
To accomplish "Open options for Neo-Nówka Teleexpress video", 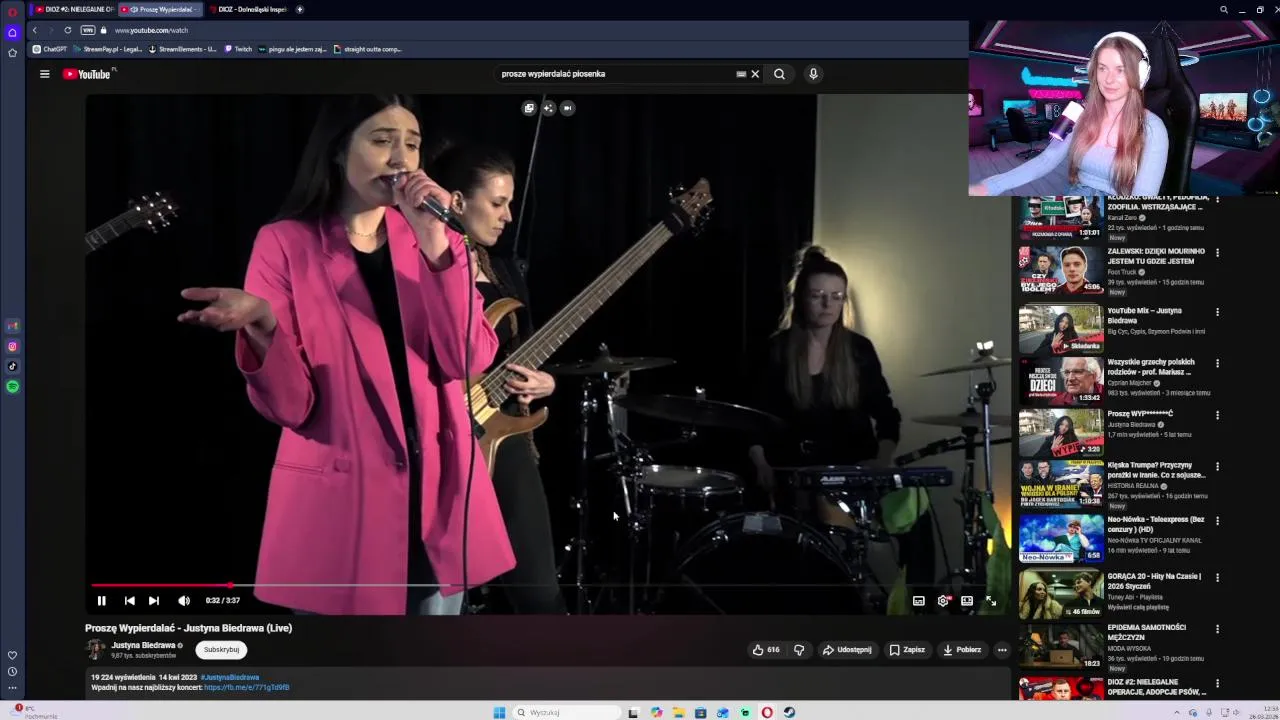I will tap(1217, 522).
